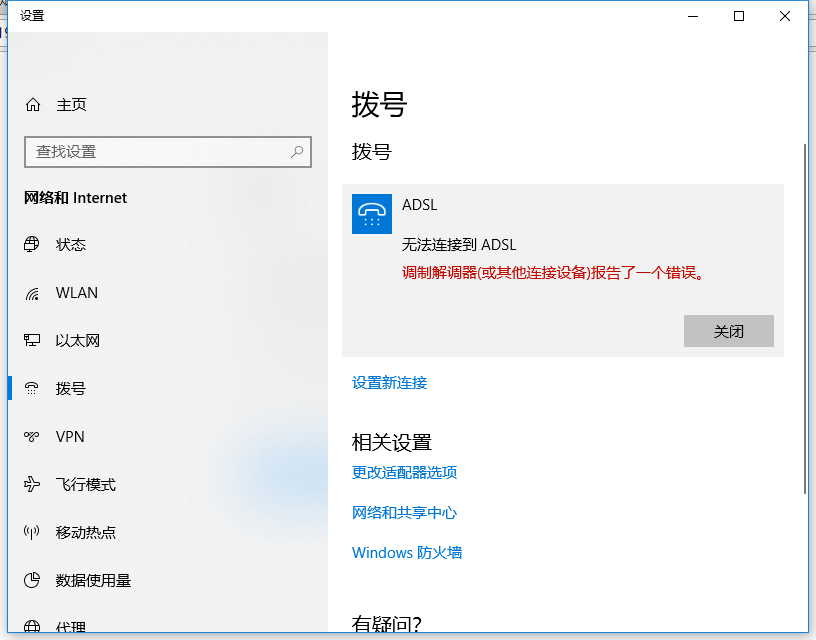
Task: Click the globe icon beside 代理
Action: point(32,626)
